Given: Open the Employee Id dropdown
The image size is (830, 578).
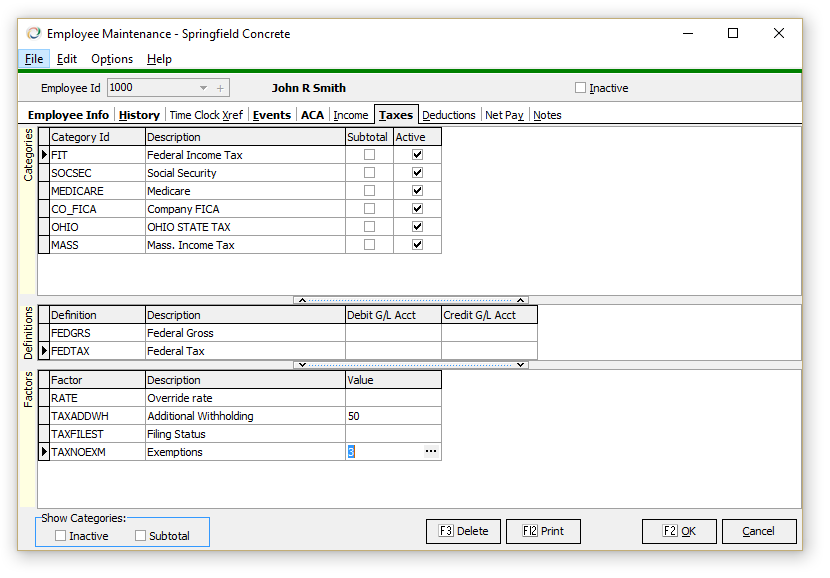Looking at the screenshot, I should [203, 88].
